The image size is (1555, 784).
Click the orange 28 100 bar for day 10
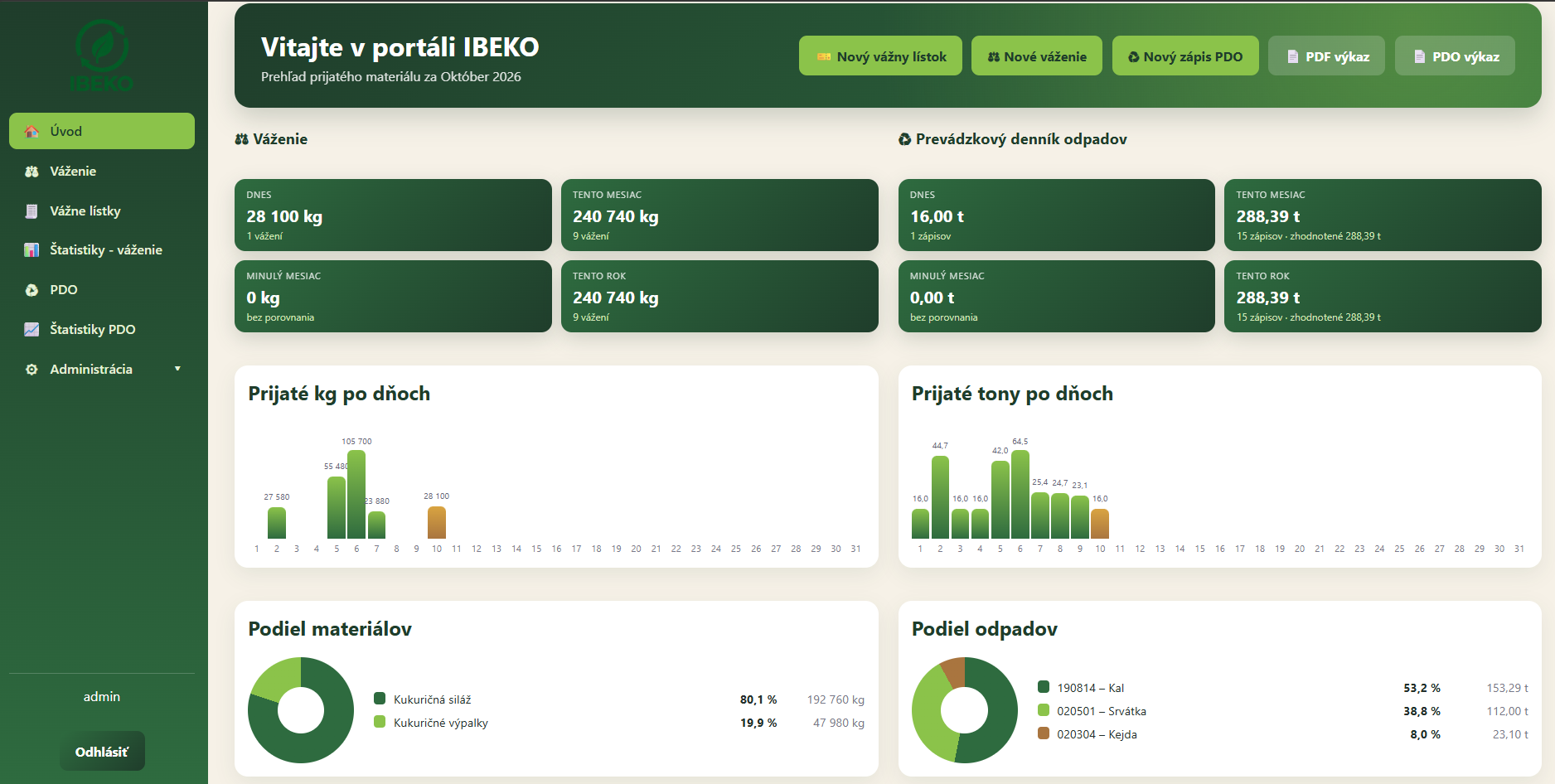tap(437, 523)
